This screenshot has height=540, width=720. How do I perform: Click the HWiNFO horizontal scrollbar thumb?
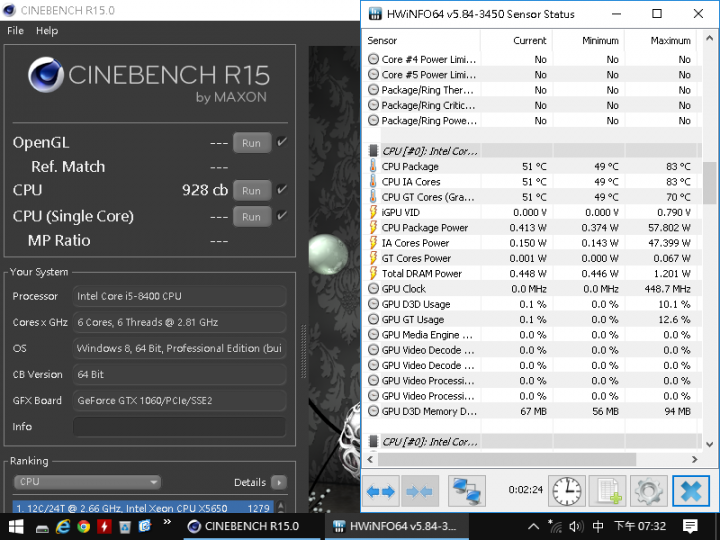pyautogui.click(x=506, y=459)
